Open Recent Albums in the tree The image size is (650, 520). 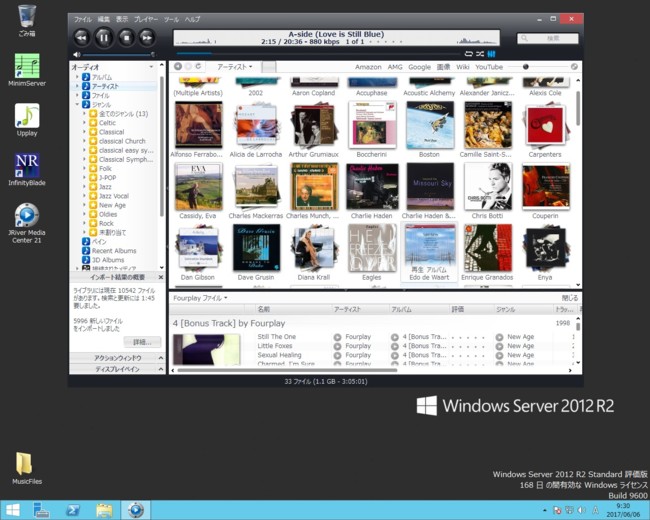click(114, 250)
